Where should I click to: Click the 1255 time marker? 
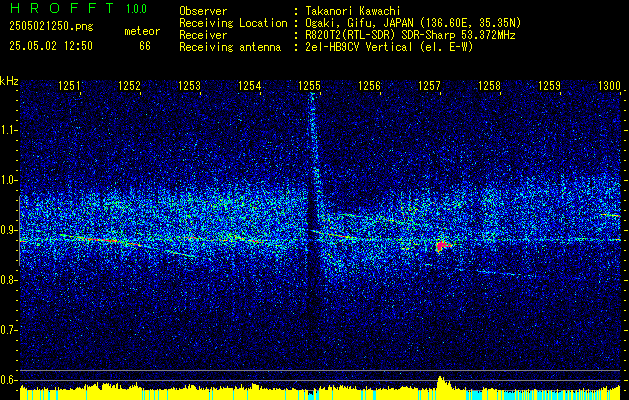(x=310, y=85)
